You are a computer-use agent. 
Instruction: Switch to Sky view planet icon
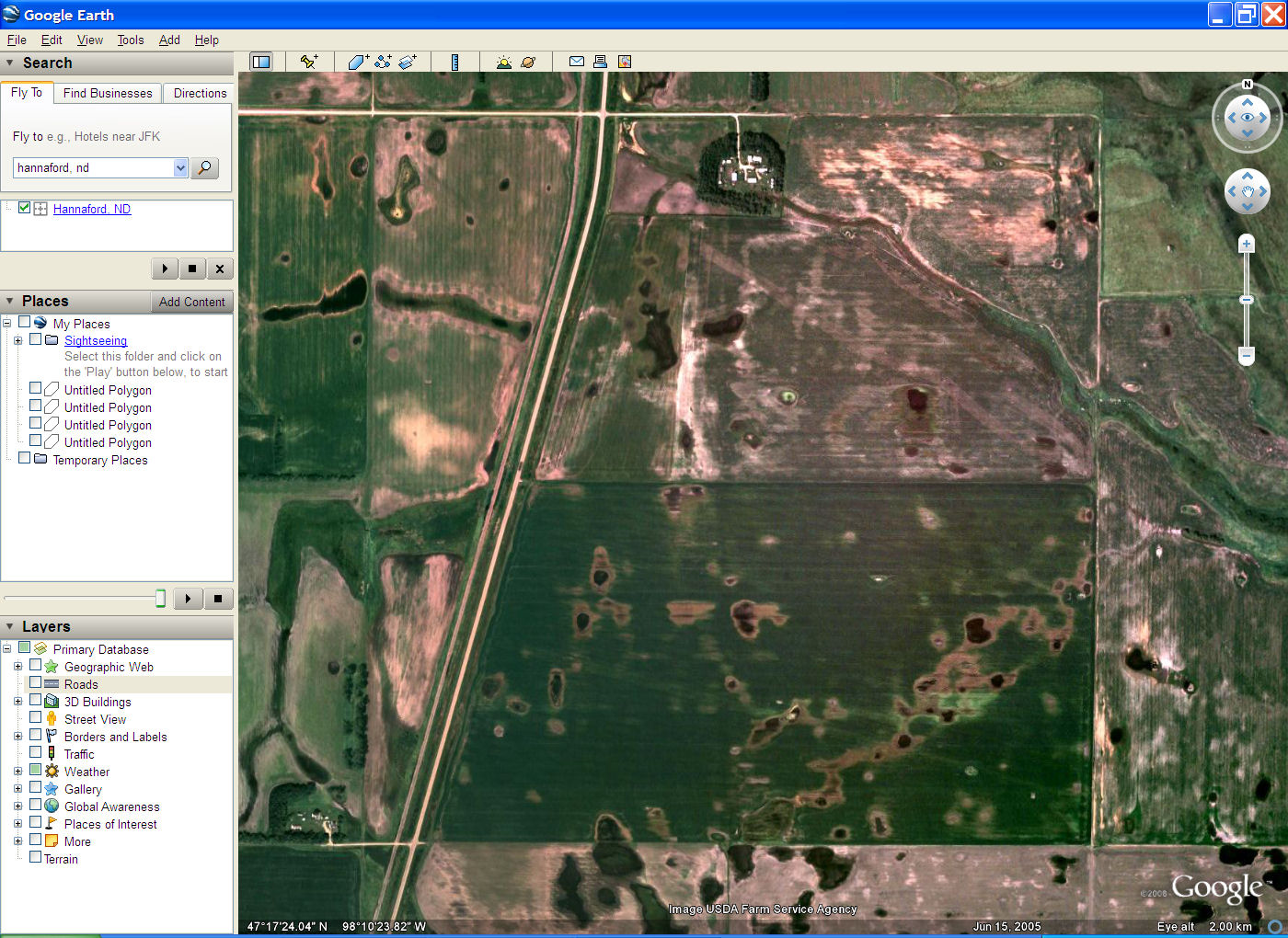point(528,62)
